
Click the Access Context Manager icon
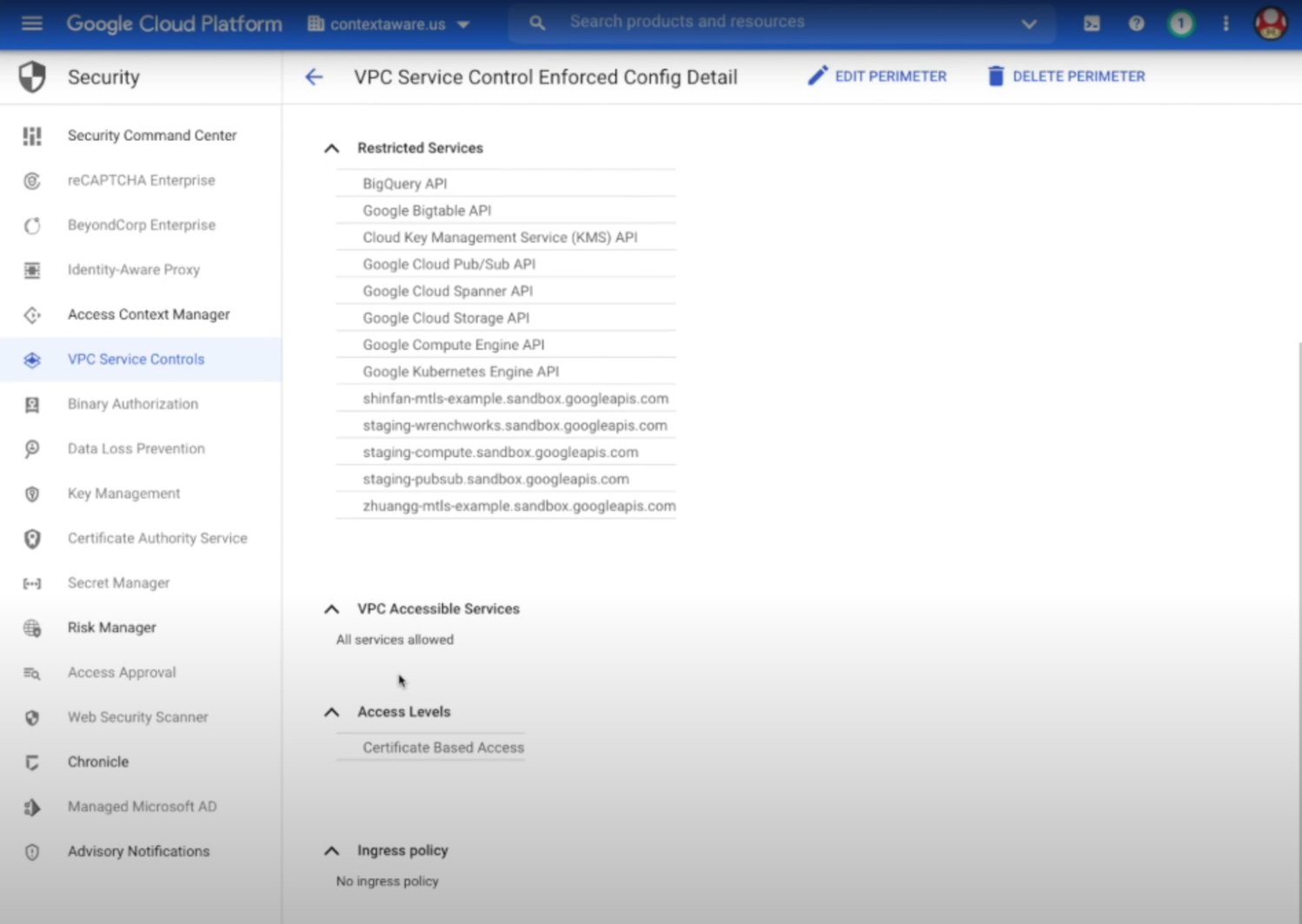coord(32,315)
